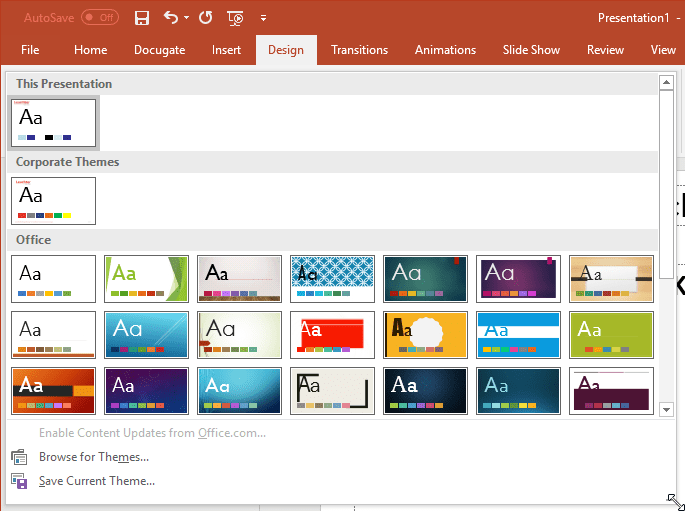Image resolution: width=685 pixels, height=511 pixels.
Task: Apply the Corporate Themes thumbnail
Action: [54, 201]
